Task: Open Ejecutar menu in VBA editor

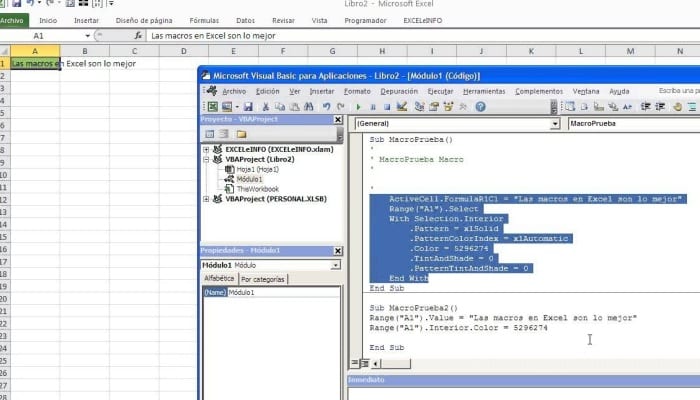Action: tap(440, 91)
